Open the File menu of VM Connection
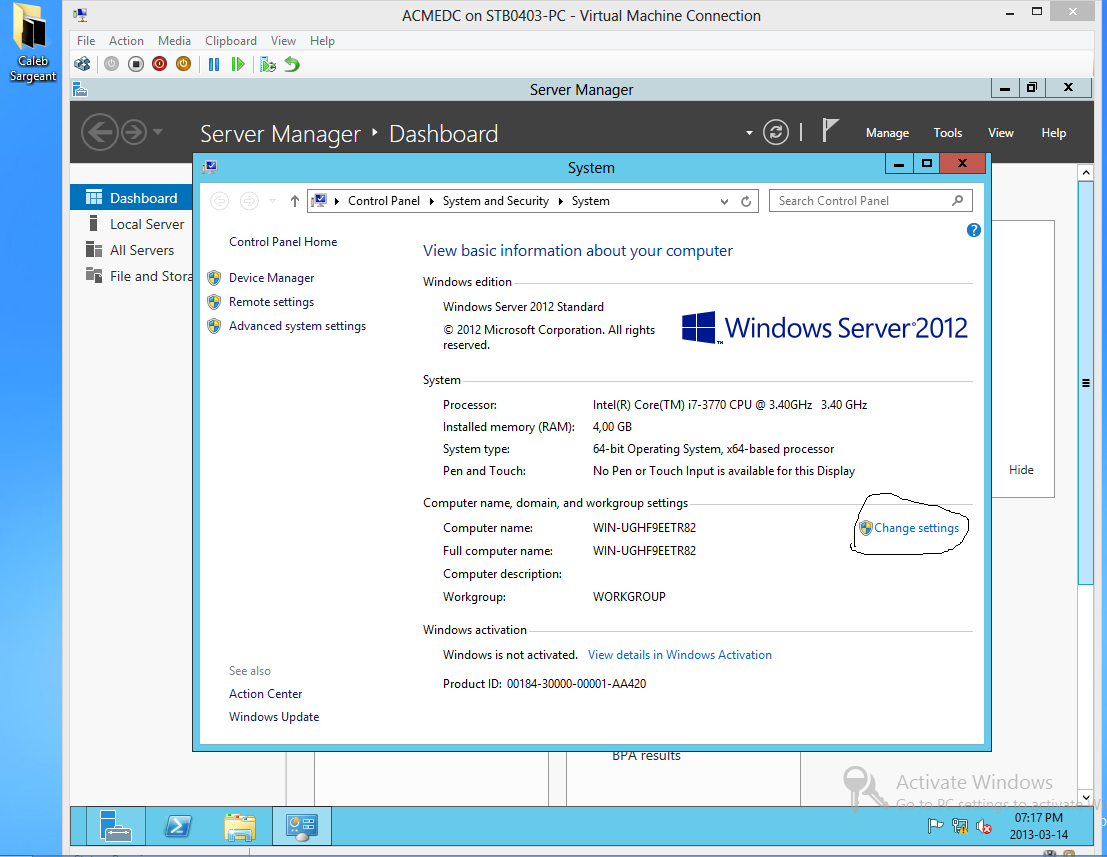Screen dimensions: 1107x857 86,41
